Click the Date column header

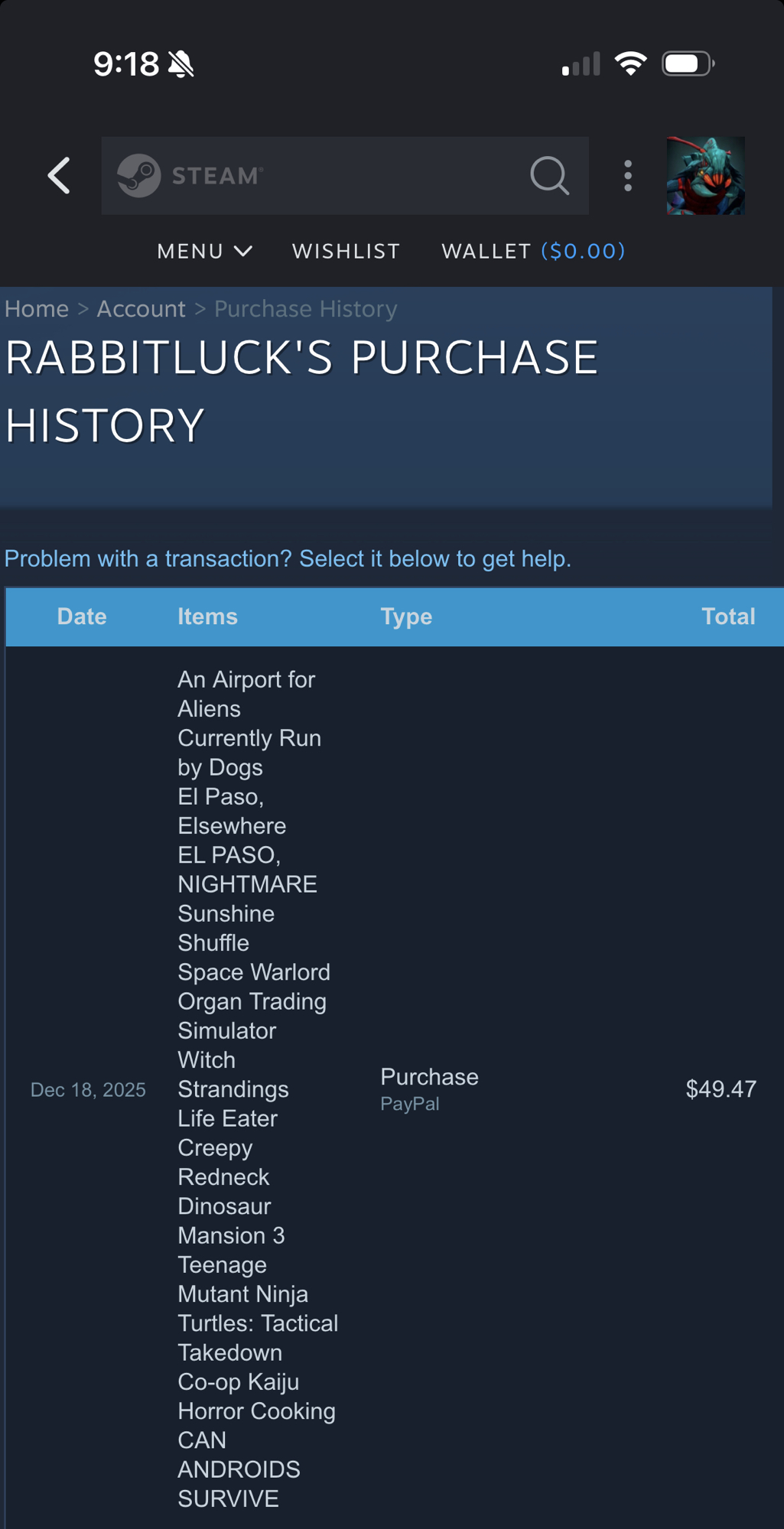[82, 616]
